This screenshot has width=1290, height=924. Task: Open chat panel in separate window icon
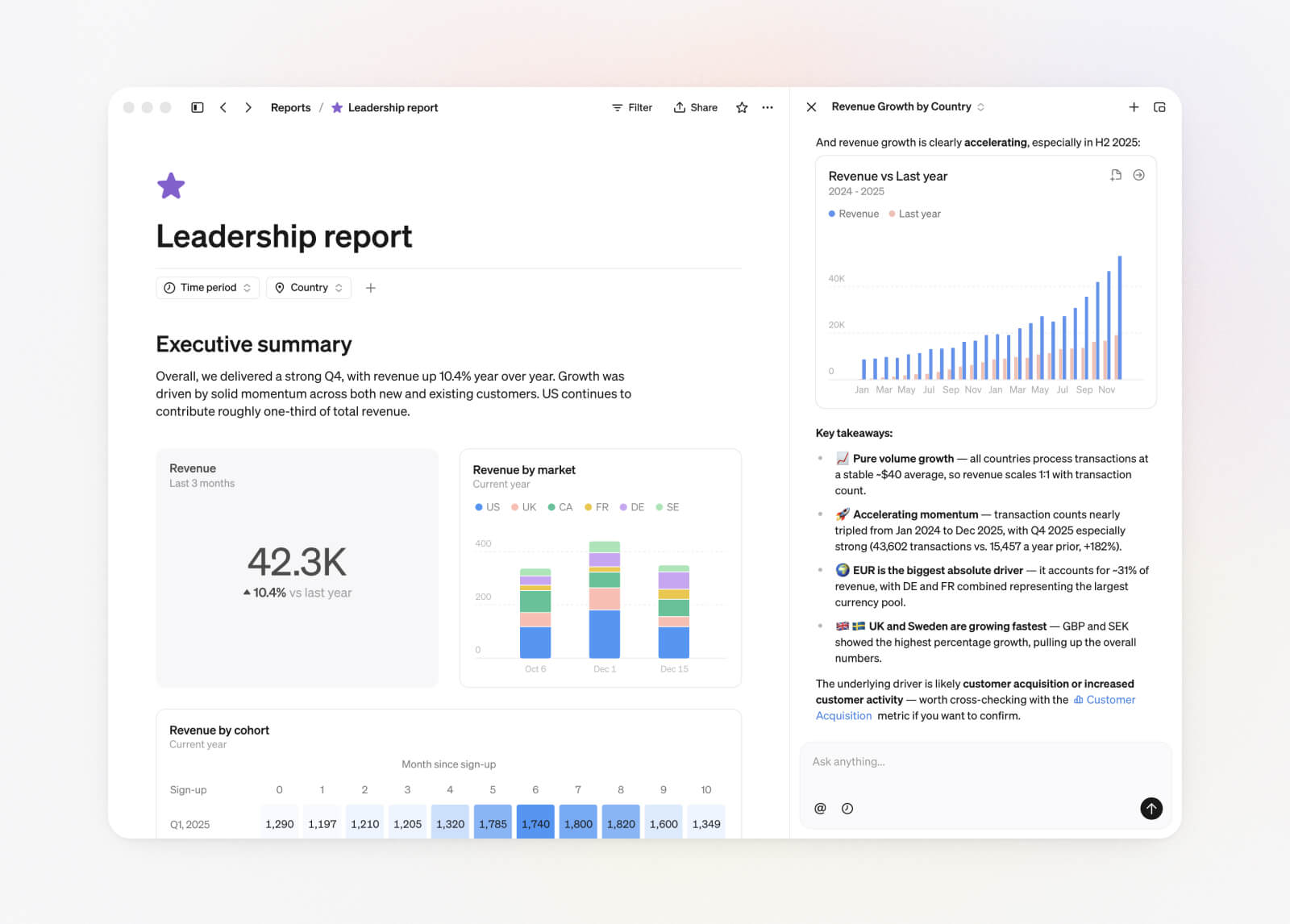click(x=1159, y=107)
